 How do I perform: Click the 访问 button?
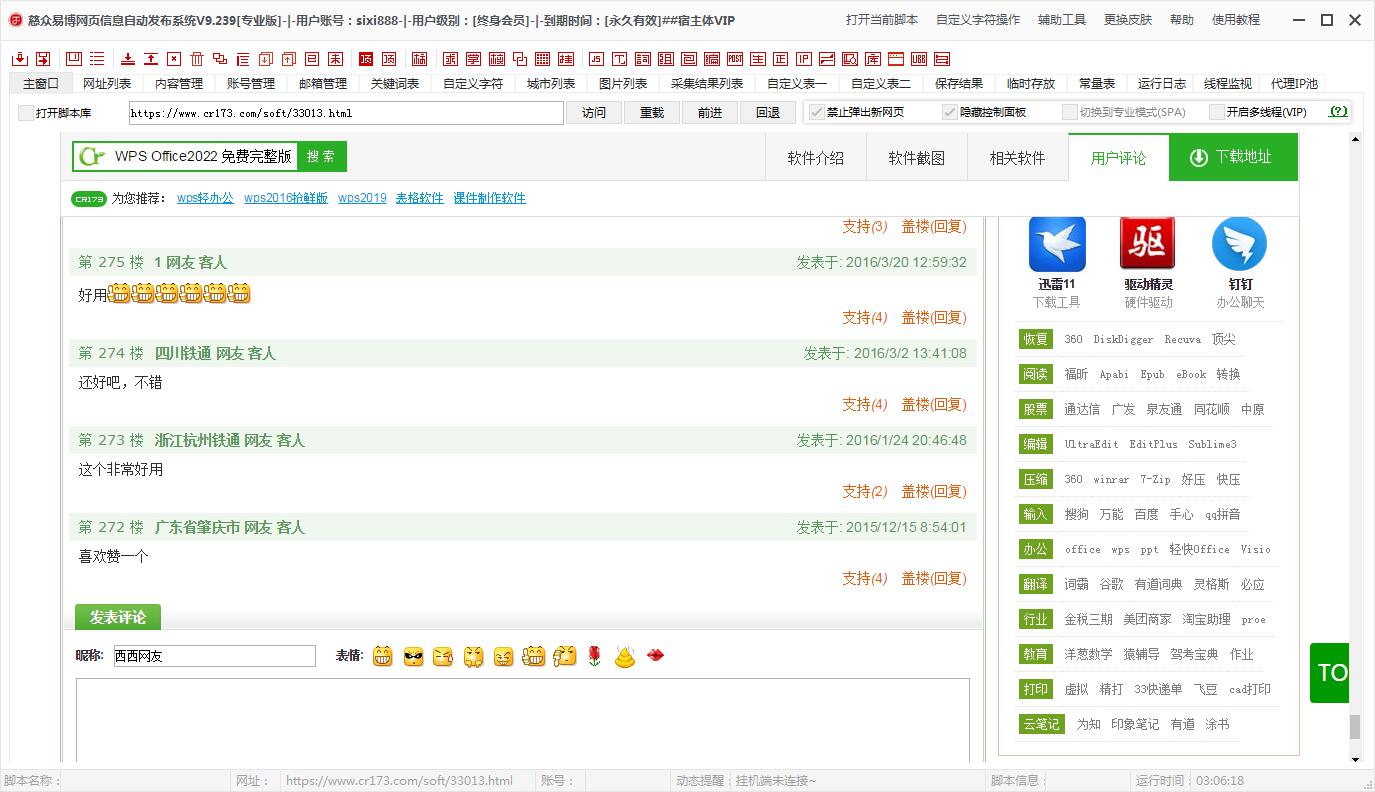coord(594,113)
